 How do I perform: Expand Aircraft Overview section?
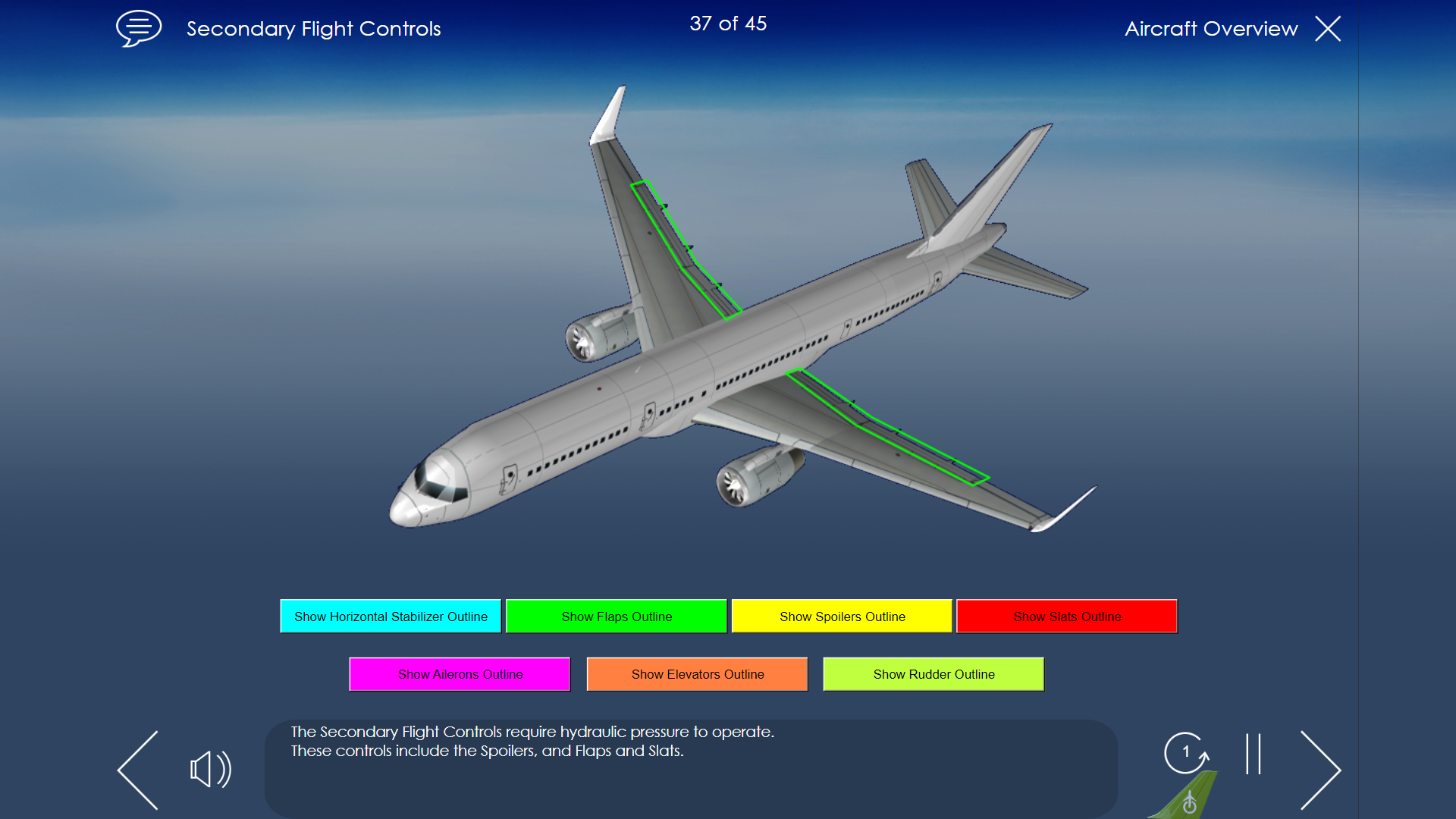tap(1211, 27)
